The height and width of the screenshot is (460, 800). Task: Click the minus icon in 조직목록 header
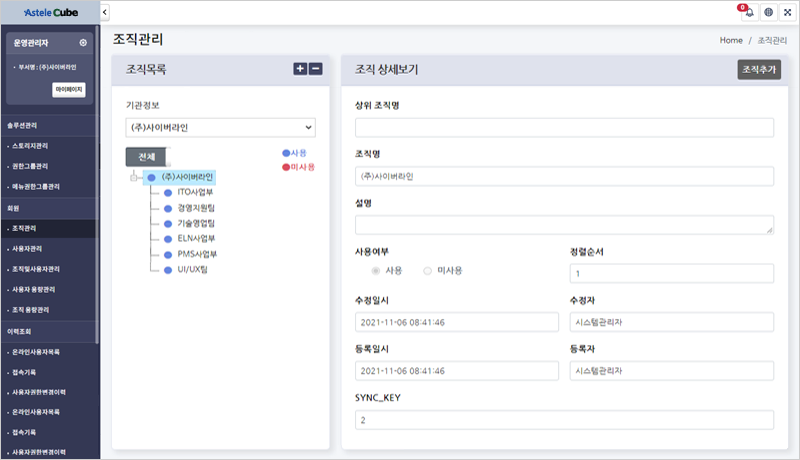tap(315, 69)
